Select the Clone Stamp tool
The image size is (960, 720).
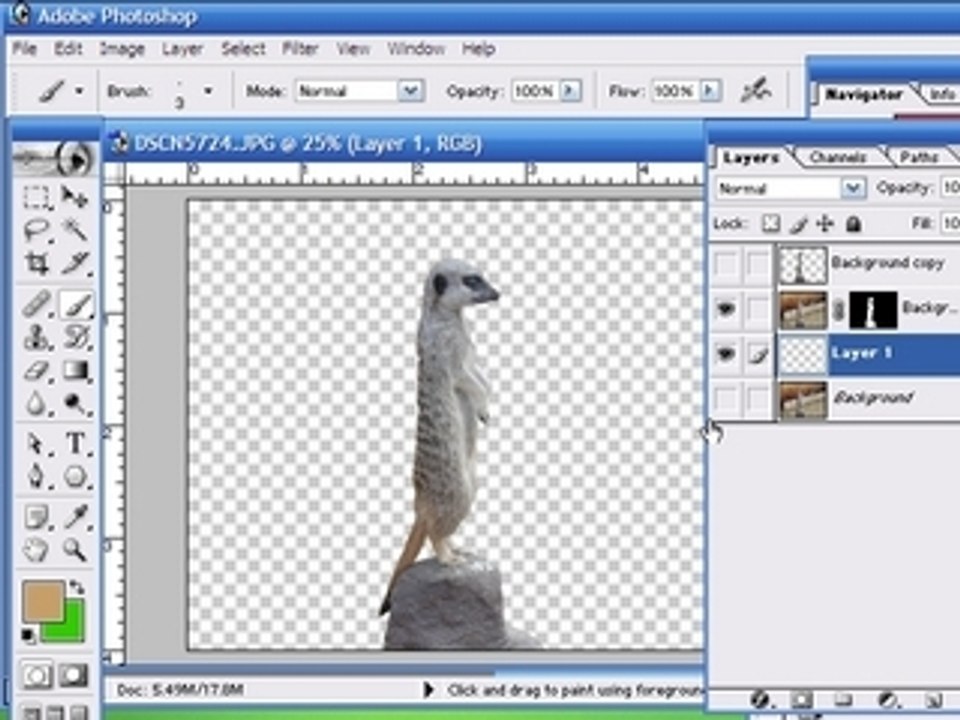[37, 337]
